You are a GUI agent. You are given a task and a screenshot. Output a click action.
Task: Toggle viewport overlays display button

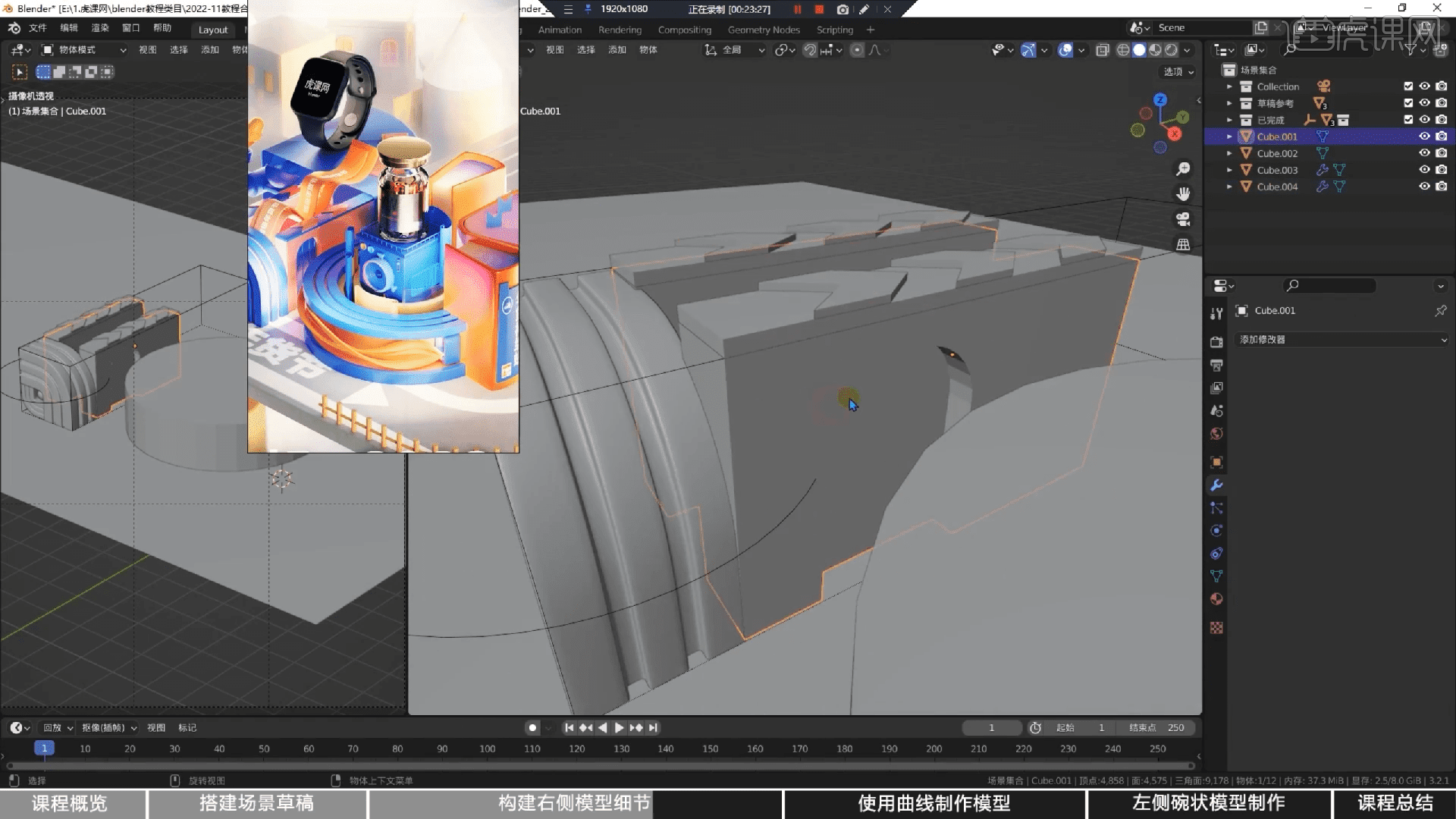(x=1065, y=50)
